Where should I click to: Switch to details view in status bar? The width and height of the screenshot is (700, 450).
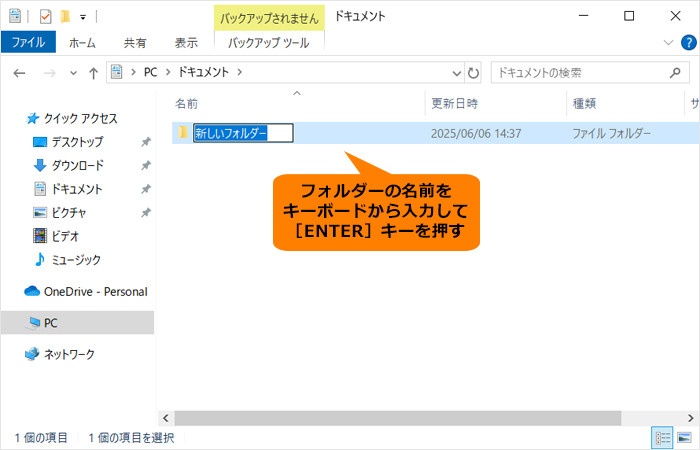pos(663,438)
